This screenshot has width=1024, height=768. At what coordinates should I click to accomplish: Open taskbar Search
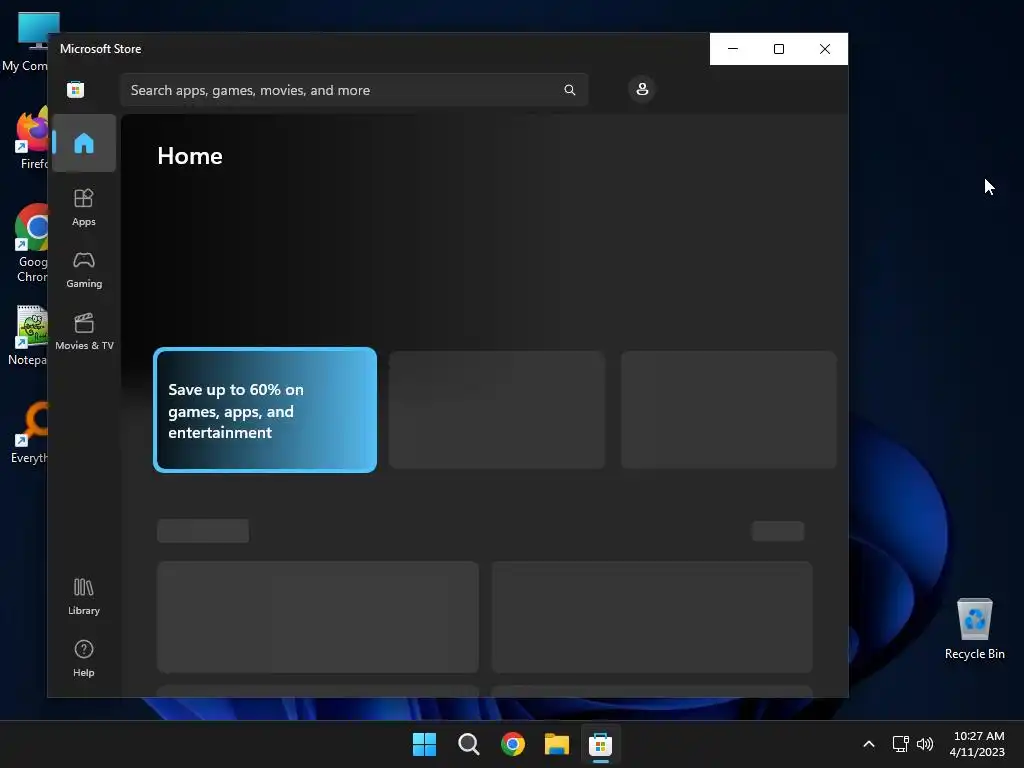click(469, 744)
